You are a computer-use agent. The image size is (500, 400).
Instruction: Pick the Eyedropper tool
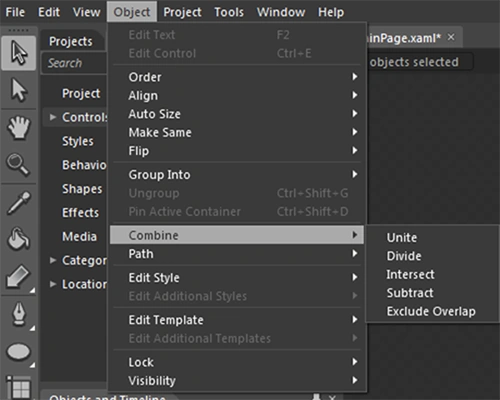(x=19, y=203)
